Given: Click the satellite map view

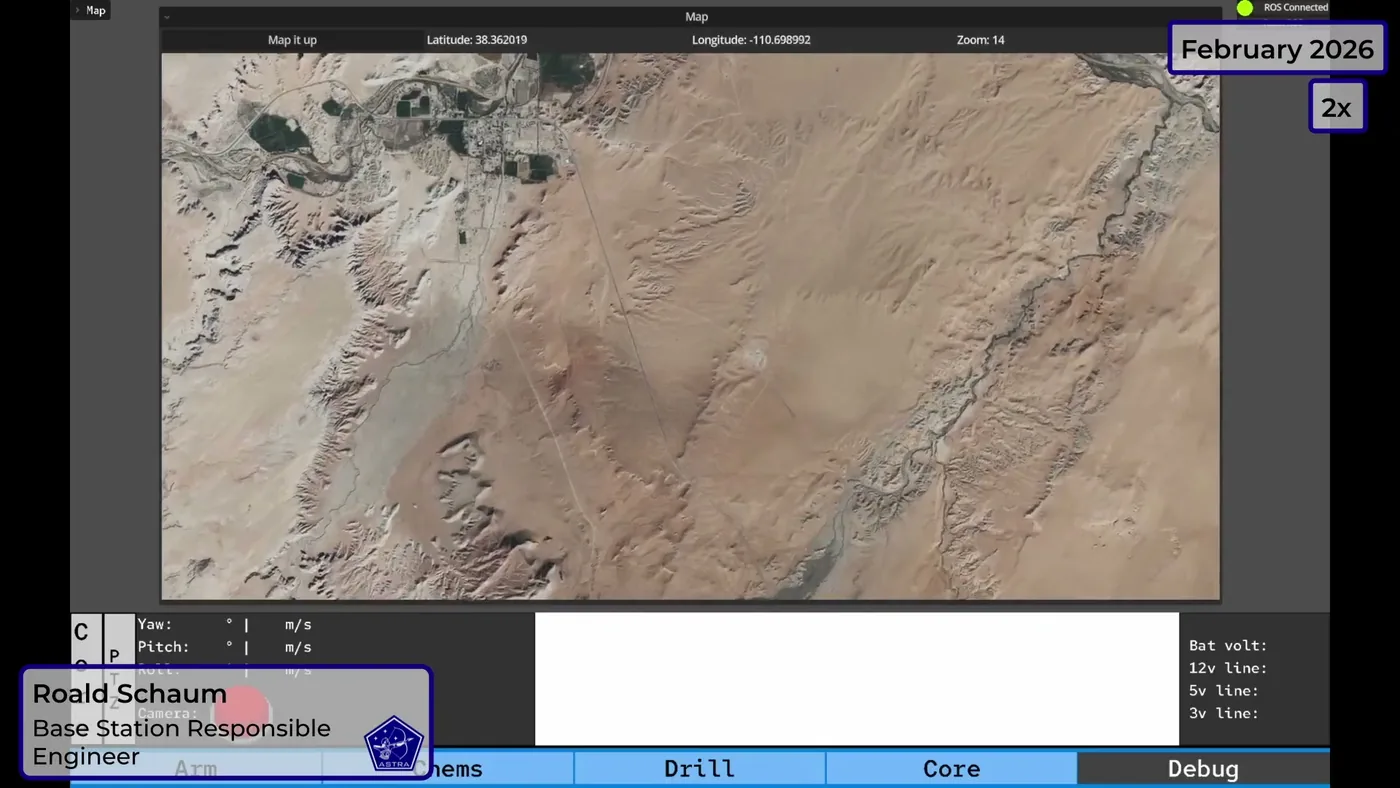Looking at the screenshot, I should [691, 326].
